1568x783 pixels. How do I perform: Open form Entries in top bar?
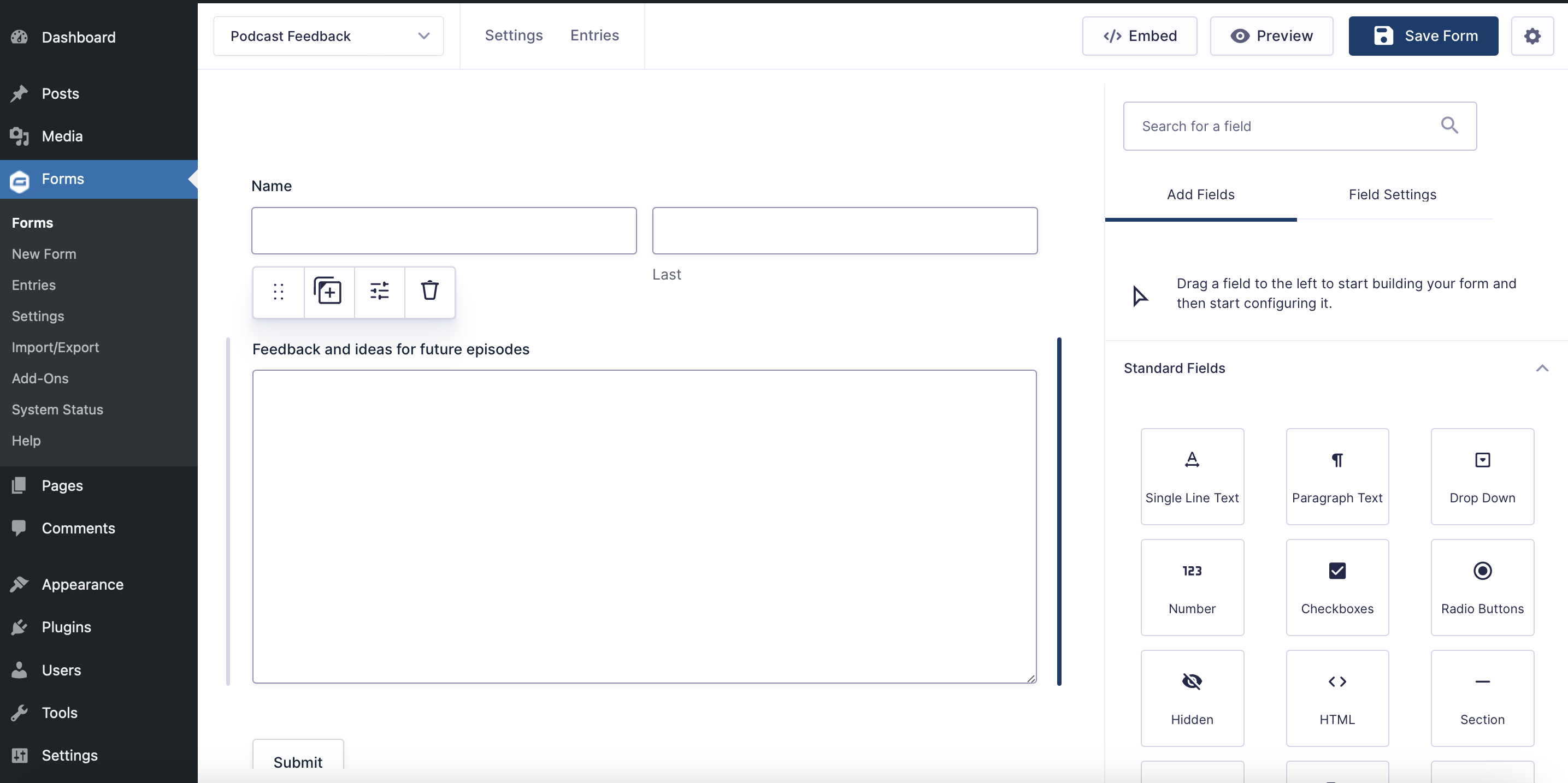pos(594,35)
